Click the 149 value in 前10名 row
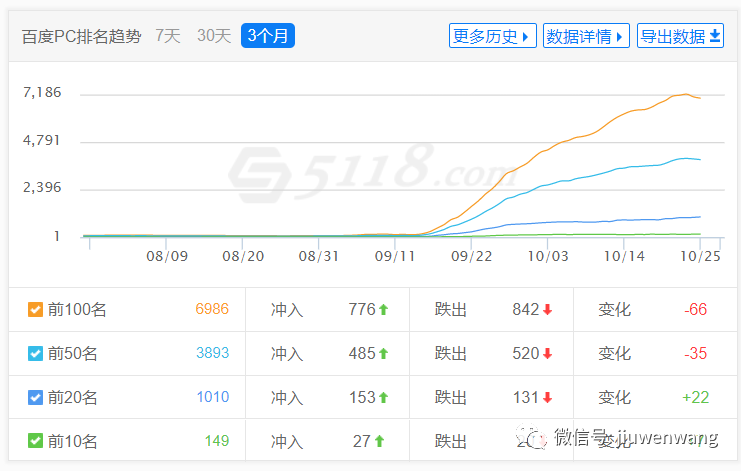The image size is (741, 471). point(217,441)
